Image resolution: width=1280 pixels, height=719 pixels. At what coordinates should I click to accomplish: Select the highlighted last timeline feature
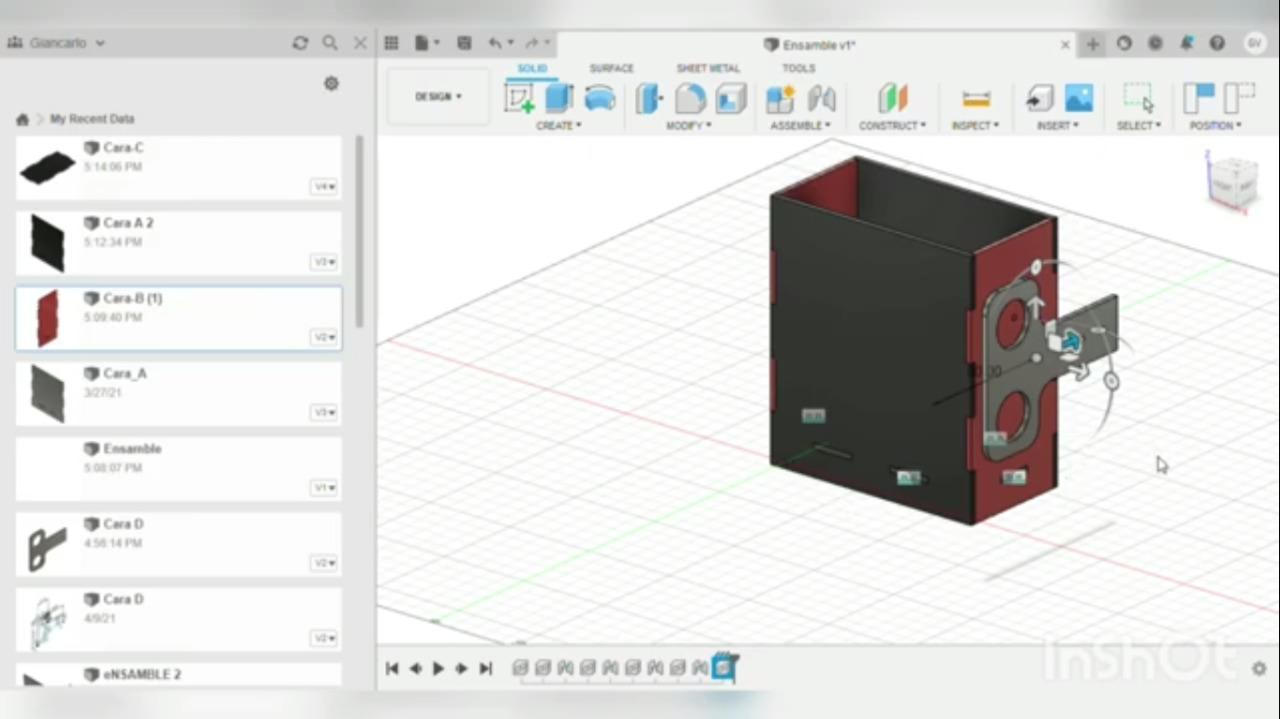(x=725, y=667)
